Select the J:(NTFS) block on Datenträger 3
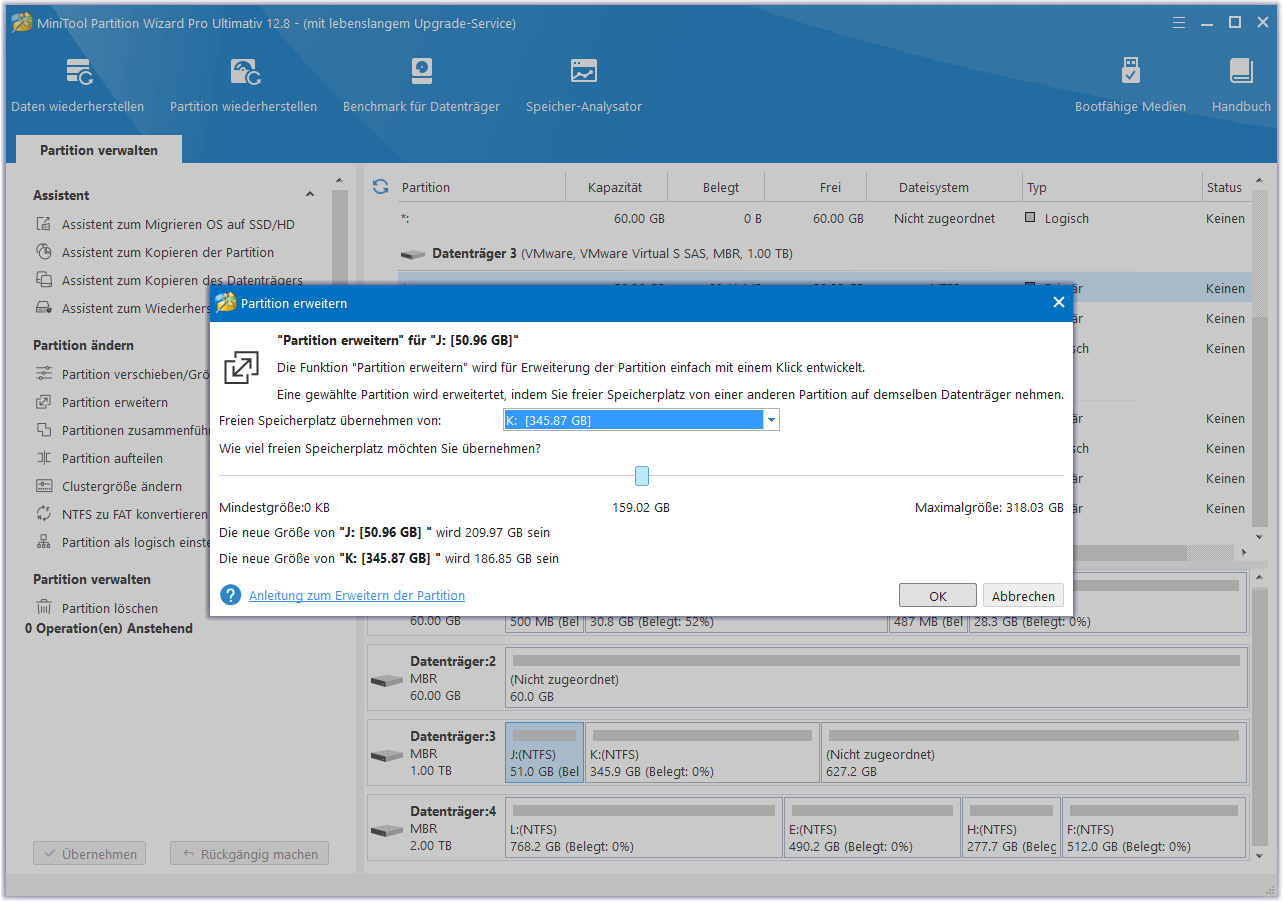 point(544,753)
